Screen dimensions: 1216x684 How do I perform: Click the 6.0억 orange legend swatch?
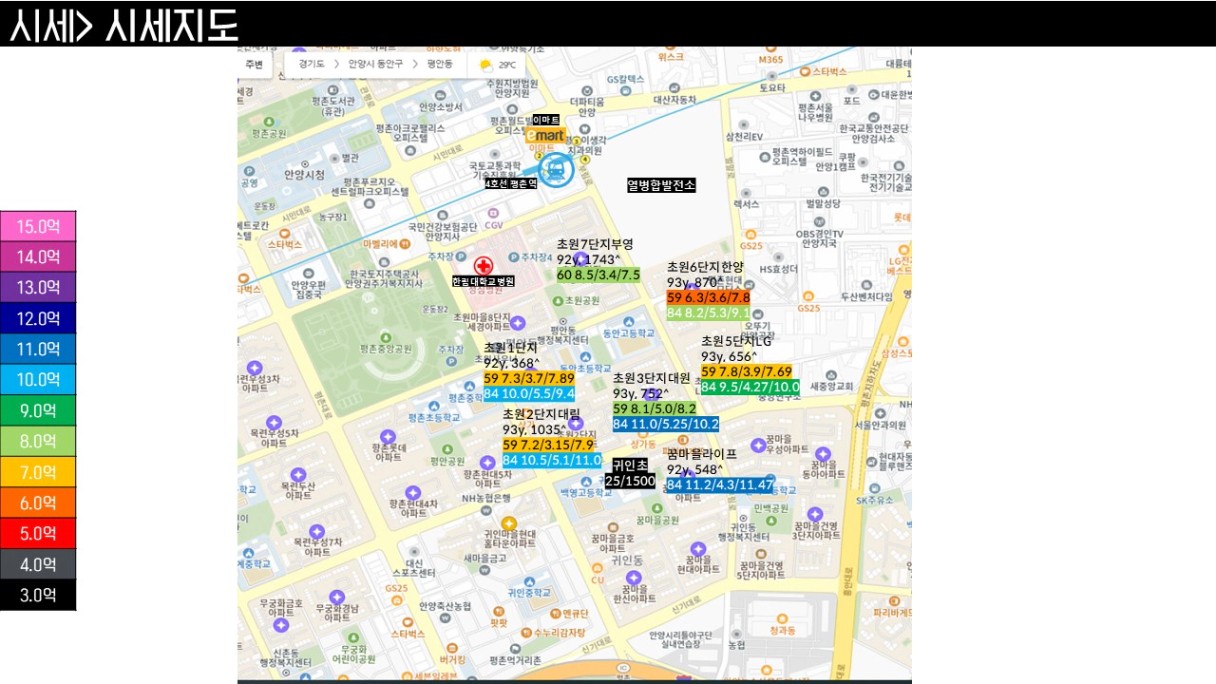tap(37, 503)
